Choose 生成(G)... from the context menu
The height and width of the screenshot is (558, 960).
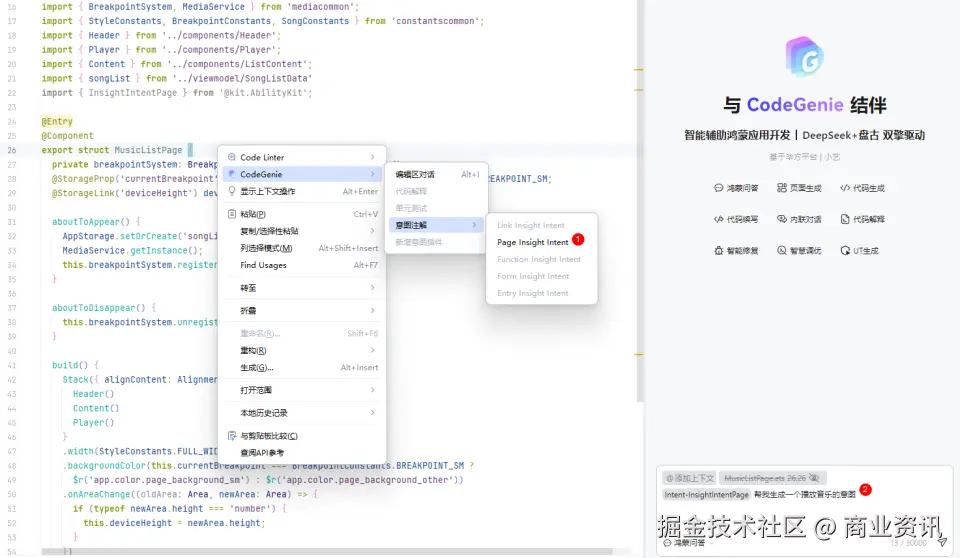point(302,368)
